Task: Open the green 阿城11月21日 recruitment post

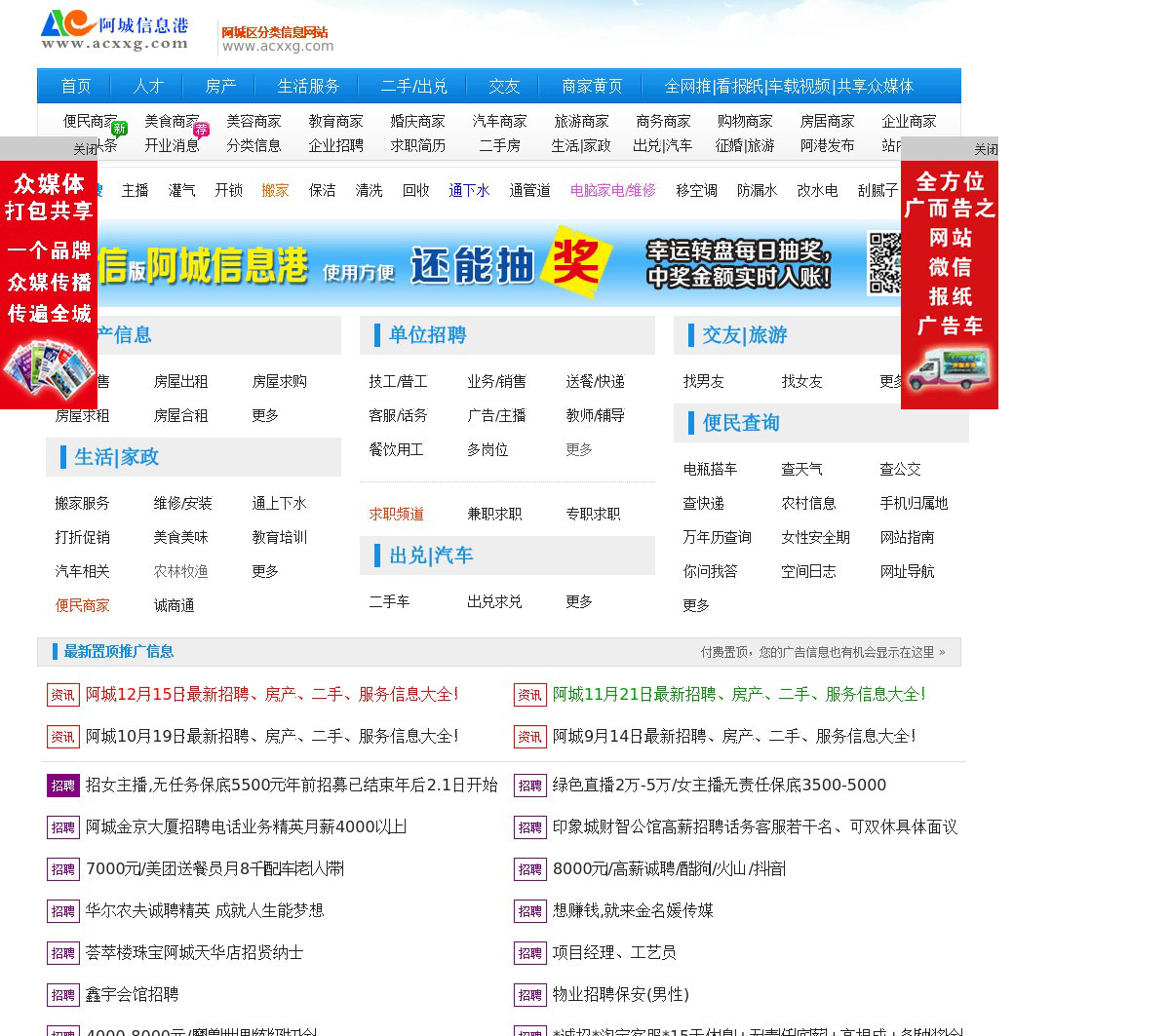Action: (x=738, y=694)
